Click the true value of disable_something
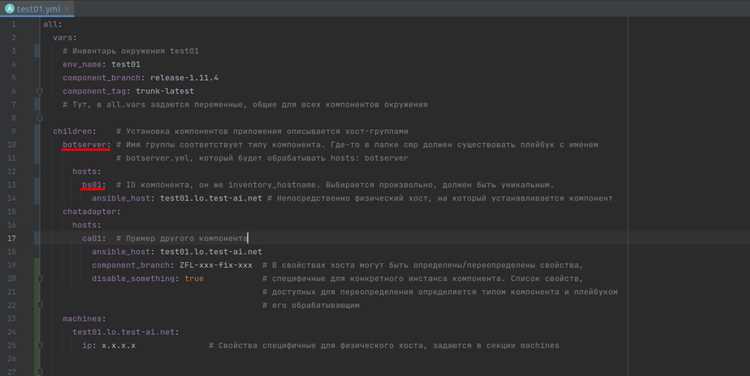Viewport: 750px width, 376px height. pos(194,278)
